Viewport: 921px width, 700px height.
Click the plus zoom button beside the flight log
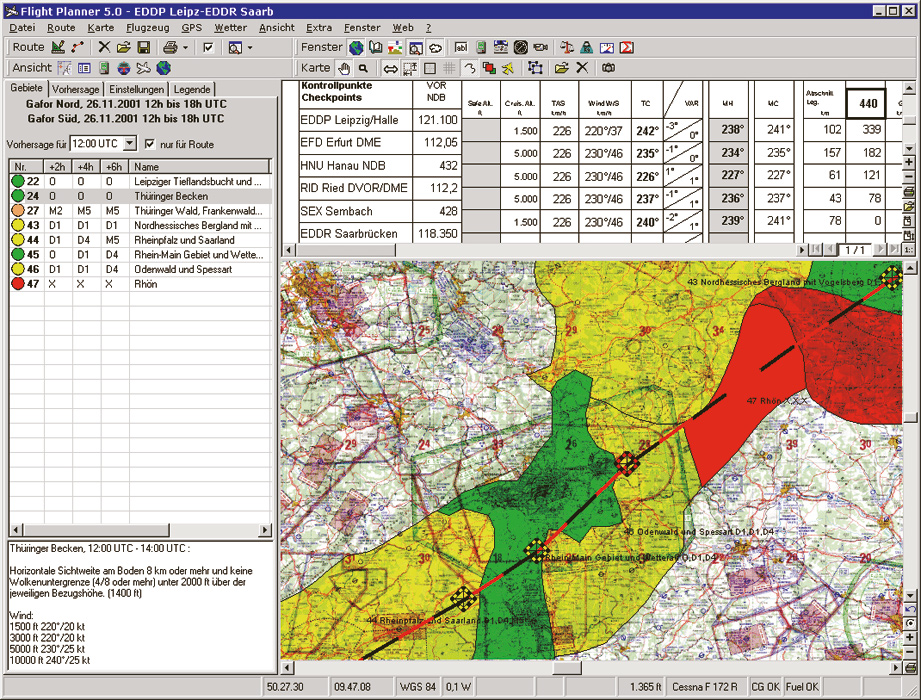[x=909, y=162]
